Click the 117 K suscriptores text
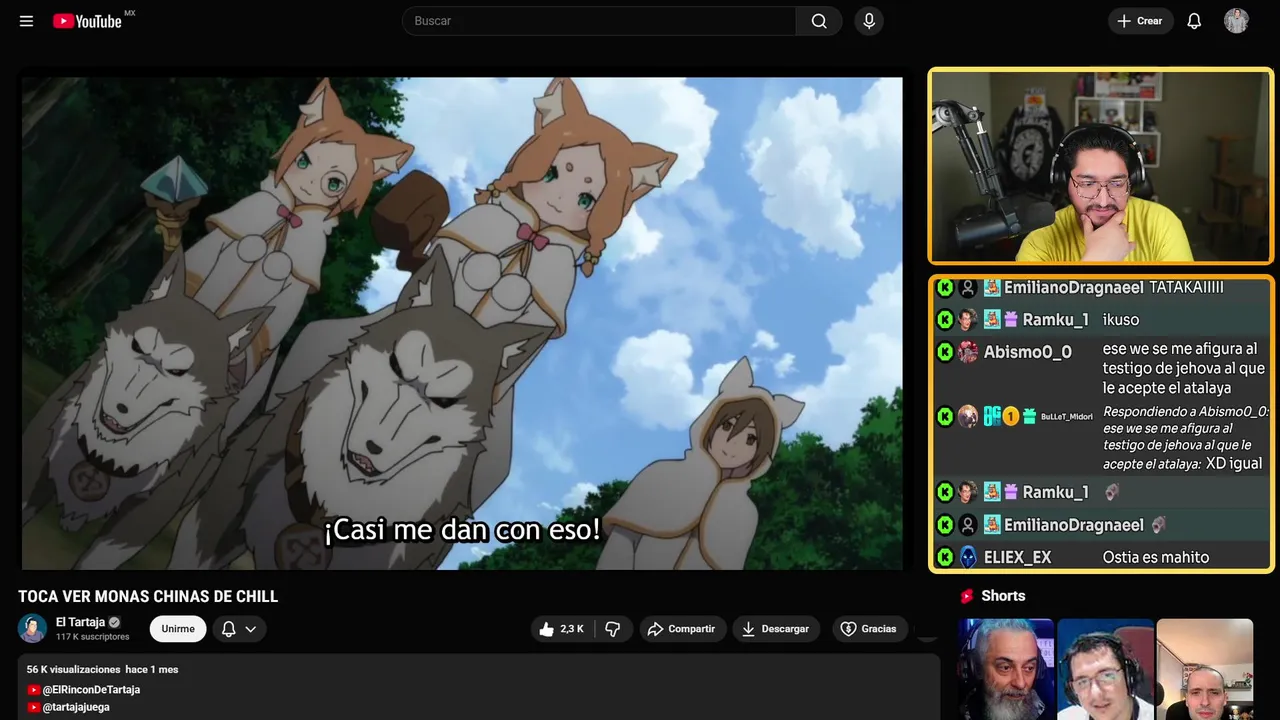This screenshot has height=720, width=1280. (93, 637)
